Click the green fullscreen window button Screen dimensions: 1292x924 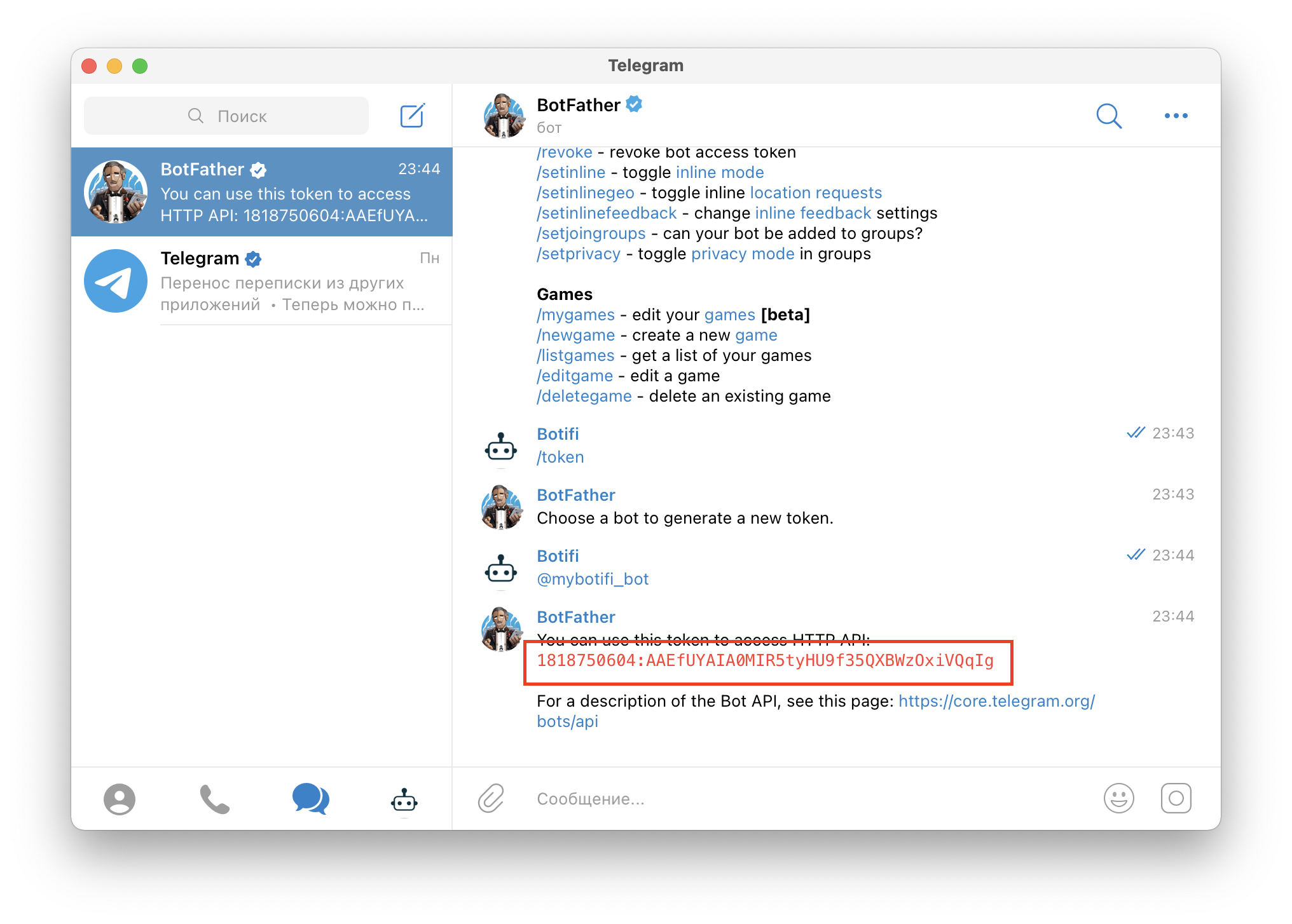(140, 66)
